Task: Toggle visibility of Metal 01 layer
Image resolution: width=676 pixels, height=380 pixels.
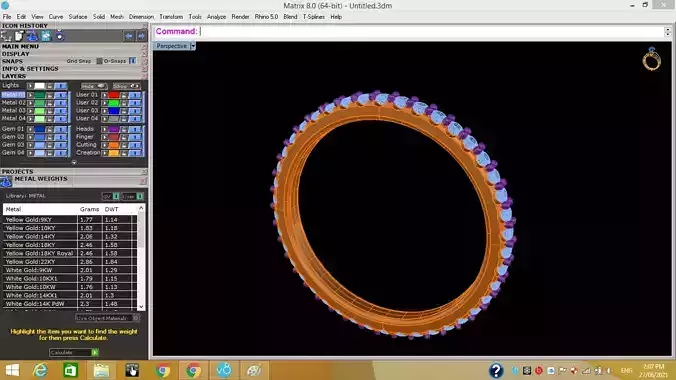Action: [61, 95]
